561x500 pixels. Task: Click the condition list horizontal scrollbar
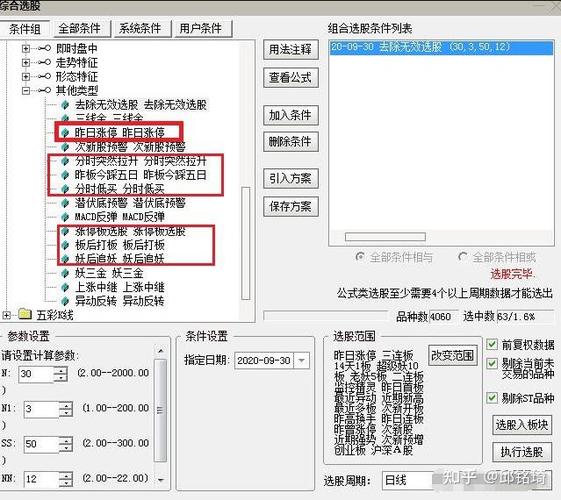point(385,237)
